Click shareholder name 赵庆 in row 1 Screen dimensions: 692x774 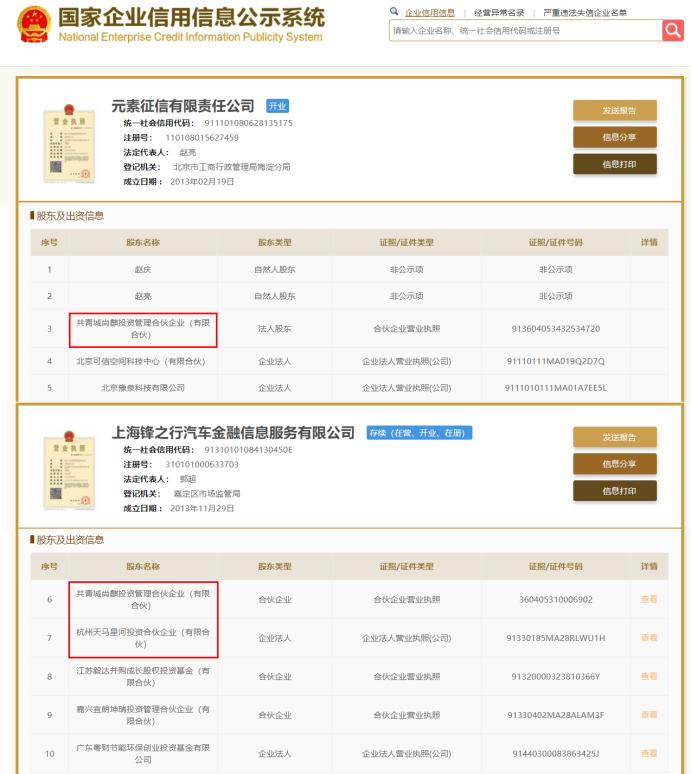143,270
